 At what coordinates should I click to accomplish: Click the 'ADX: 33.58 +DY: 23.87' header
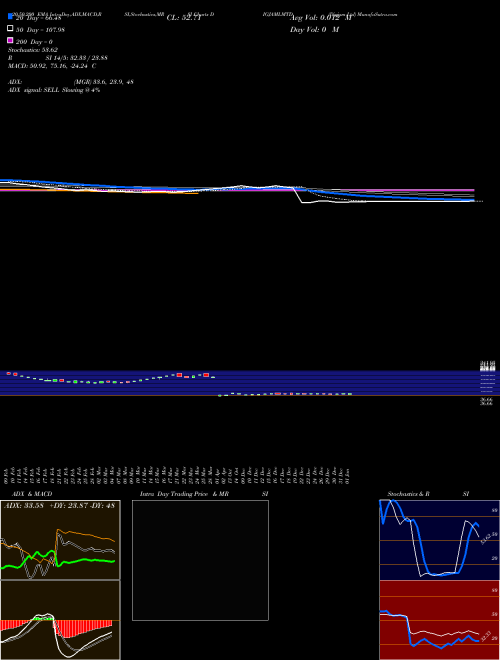pyautogui.click(x=59, y=506)
